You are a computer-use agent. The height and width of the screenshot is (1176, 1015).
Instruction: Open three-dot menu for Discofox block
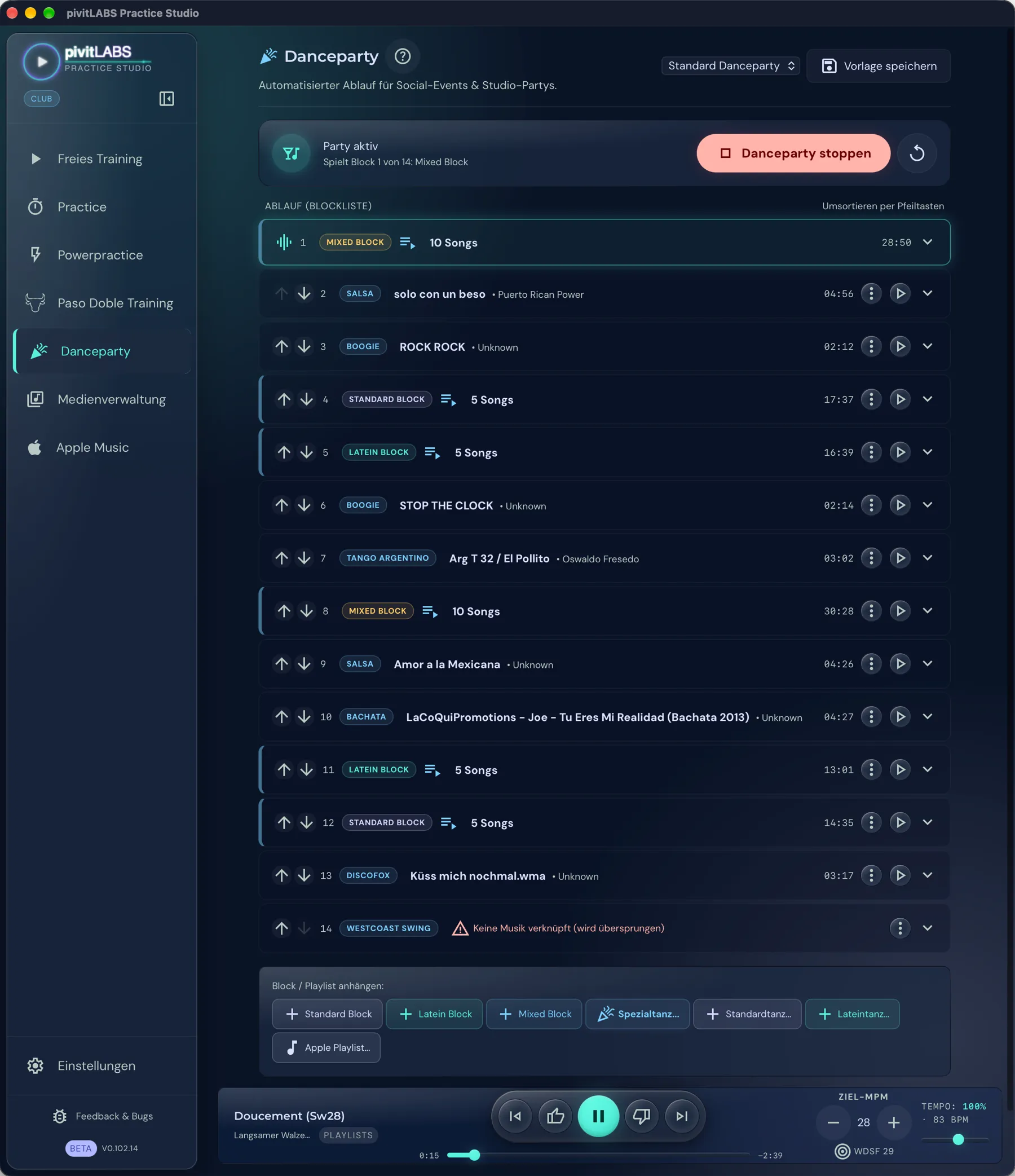871,875
